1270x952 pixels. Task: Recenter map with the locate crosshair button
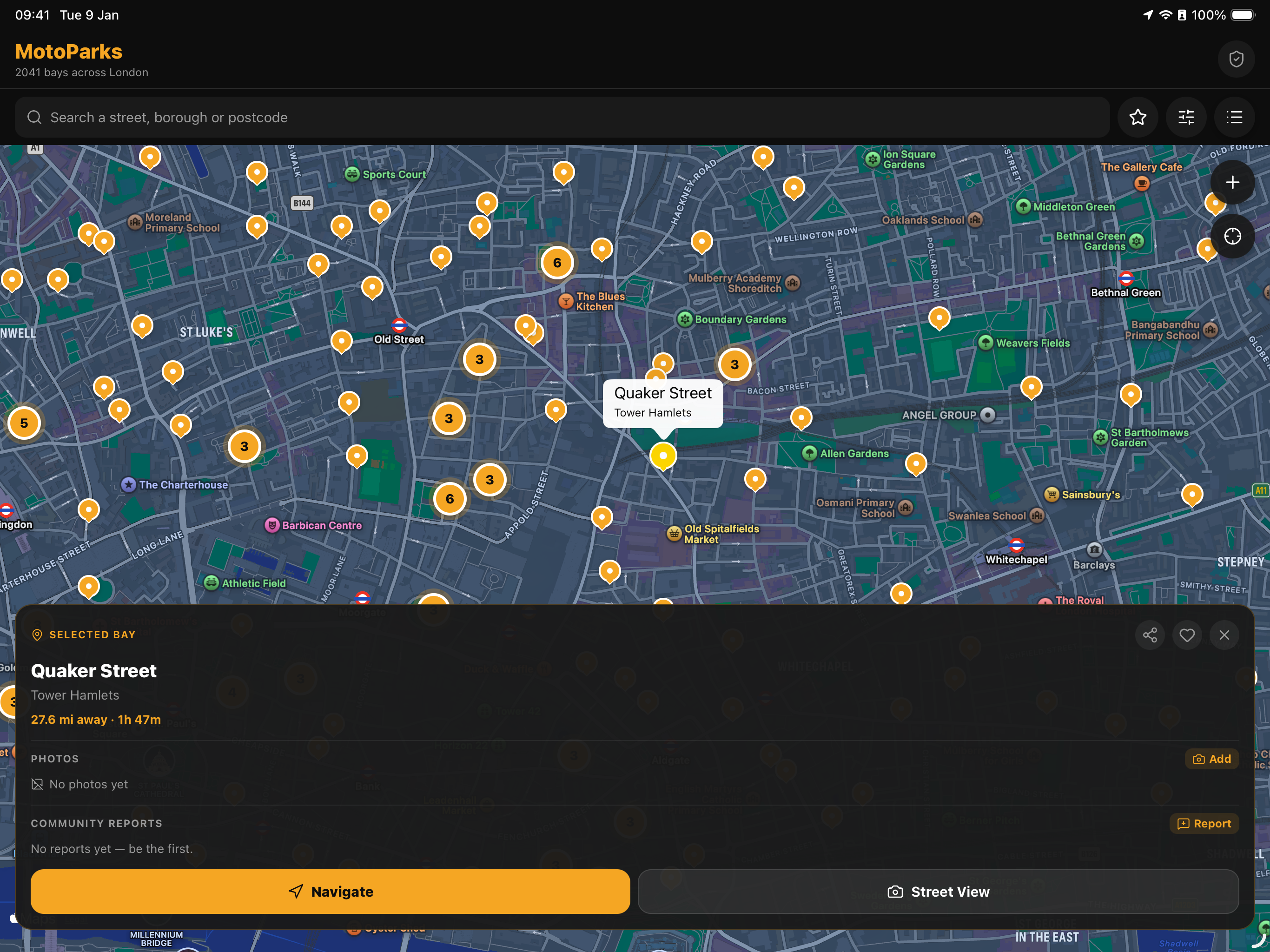(x=1232, y=236)
